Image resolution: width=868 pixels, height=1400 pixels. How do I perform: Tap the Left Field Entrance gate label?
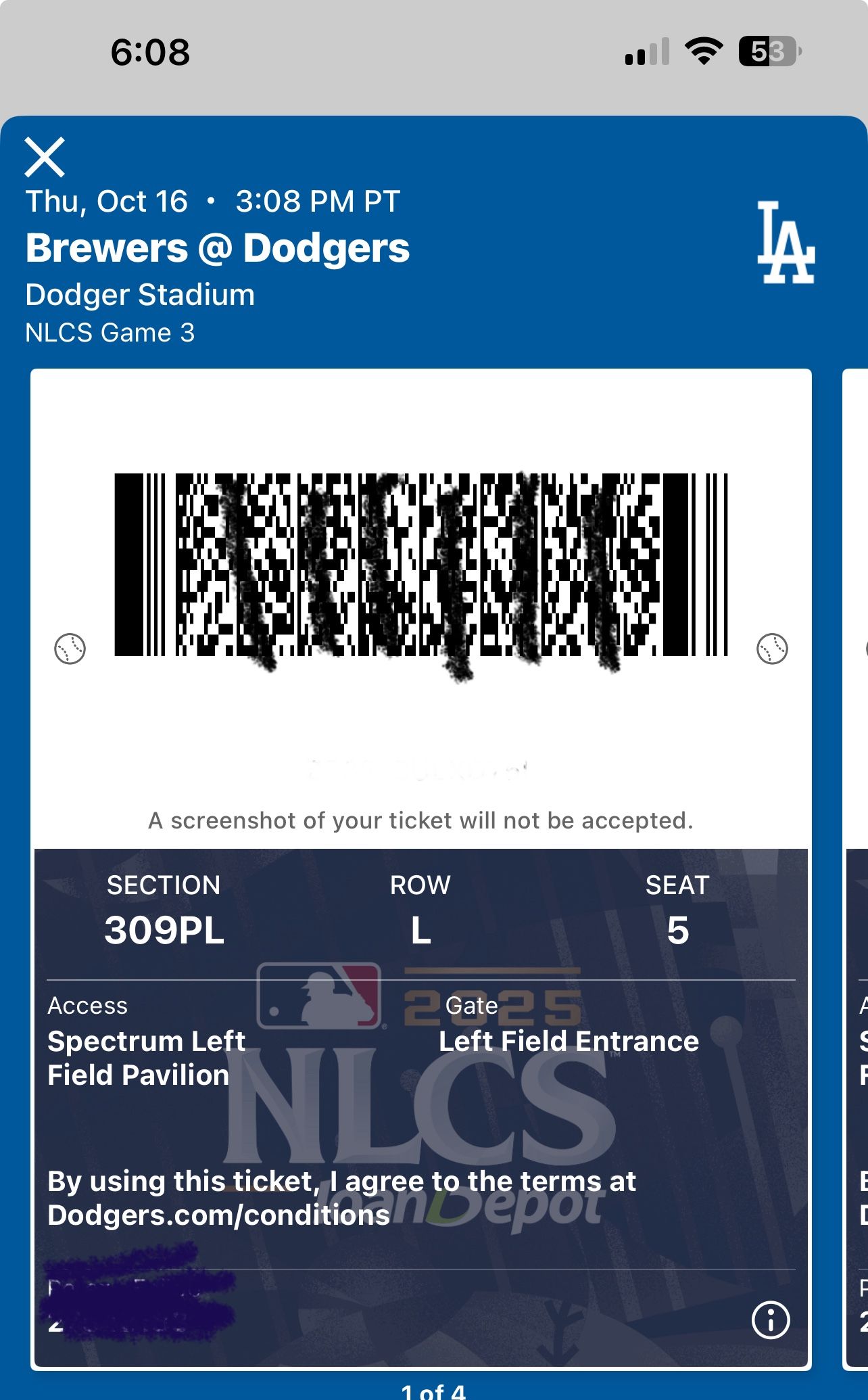[x=569, y=1042]
